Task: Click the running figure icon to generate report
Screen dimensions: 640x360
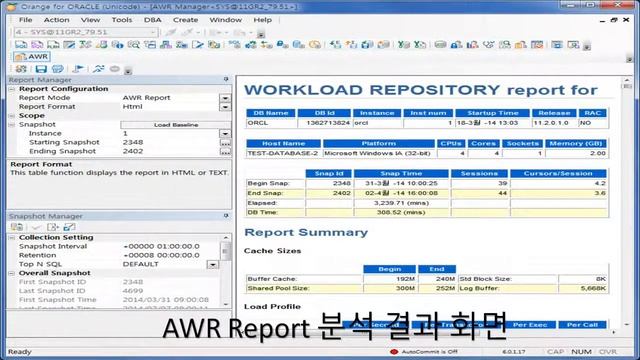Action: point(98,69)
